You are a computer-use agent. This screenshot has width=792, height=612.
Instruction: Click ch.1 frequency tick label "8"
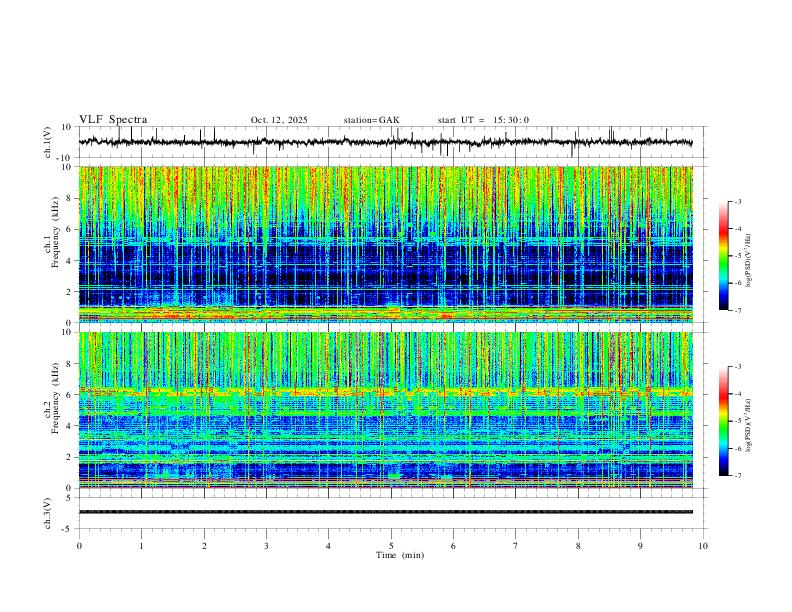tap(69, 198)
